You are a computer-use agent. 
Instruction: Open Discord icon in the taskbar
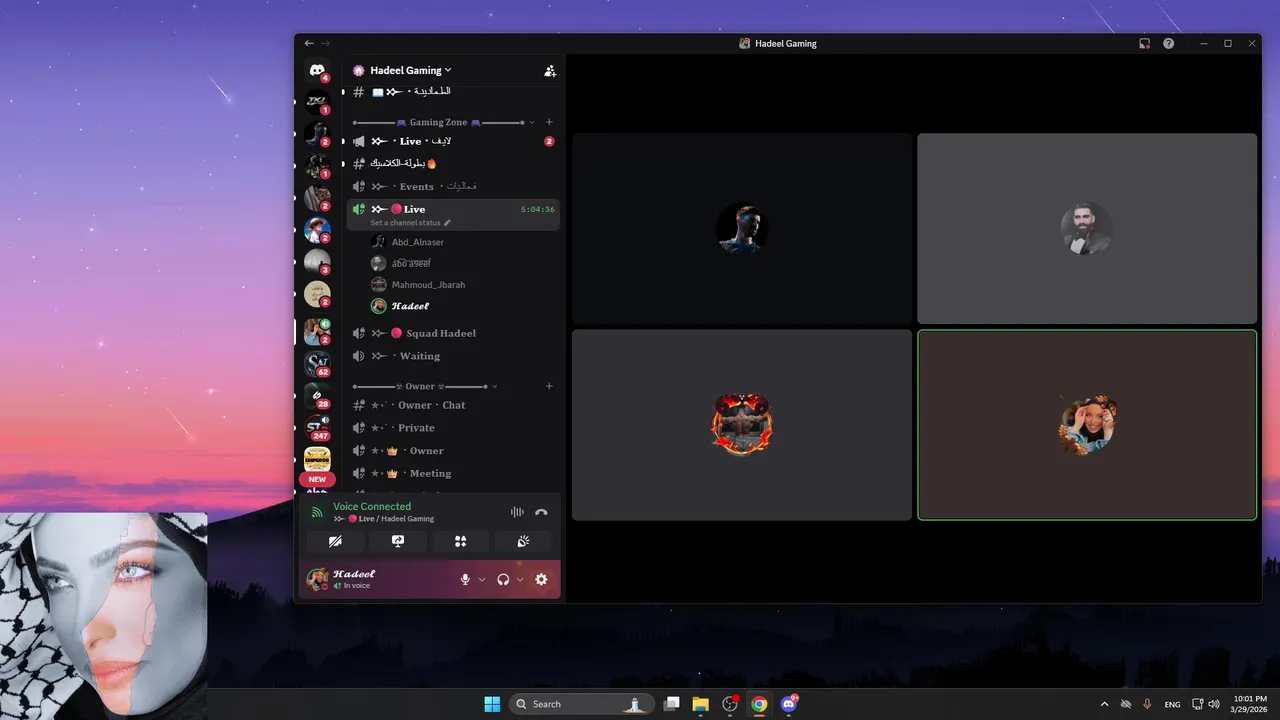pyautogui.click(x=789, y=704)
